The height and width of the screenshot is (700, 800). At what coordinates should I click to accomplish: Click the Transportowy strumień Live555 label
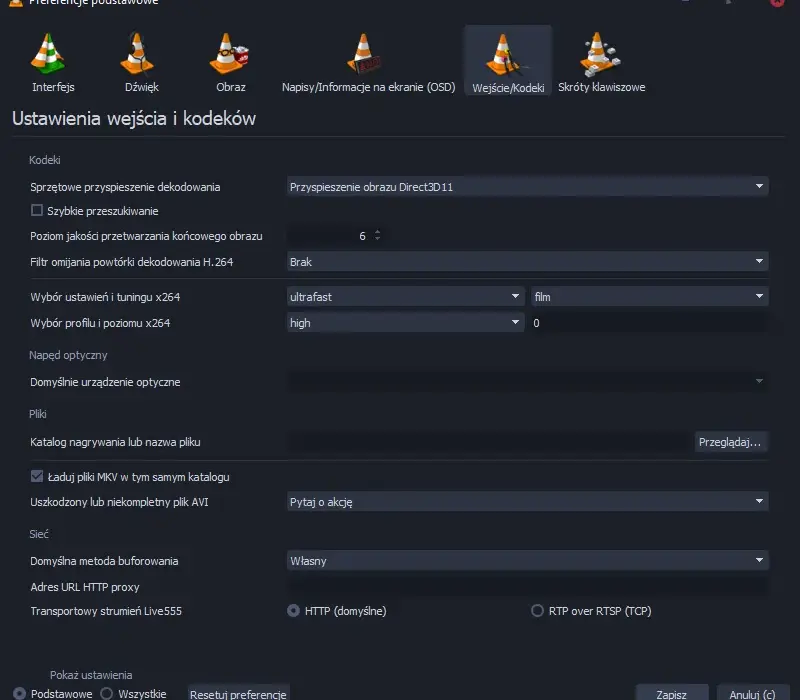106,611
